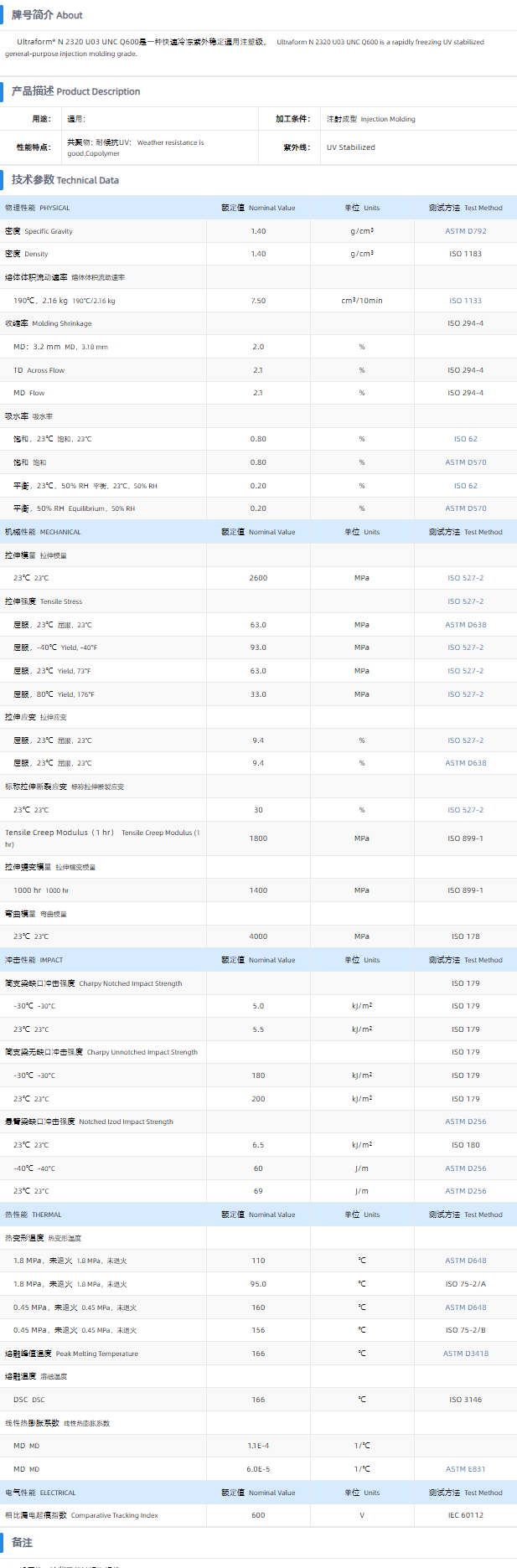Click the 'ISO 75-2/A' test method cell
The height and width of the screenshot is (1568, 517).
pos(465,1284)
